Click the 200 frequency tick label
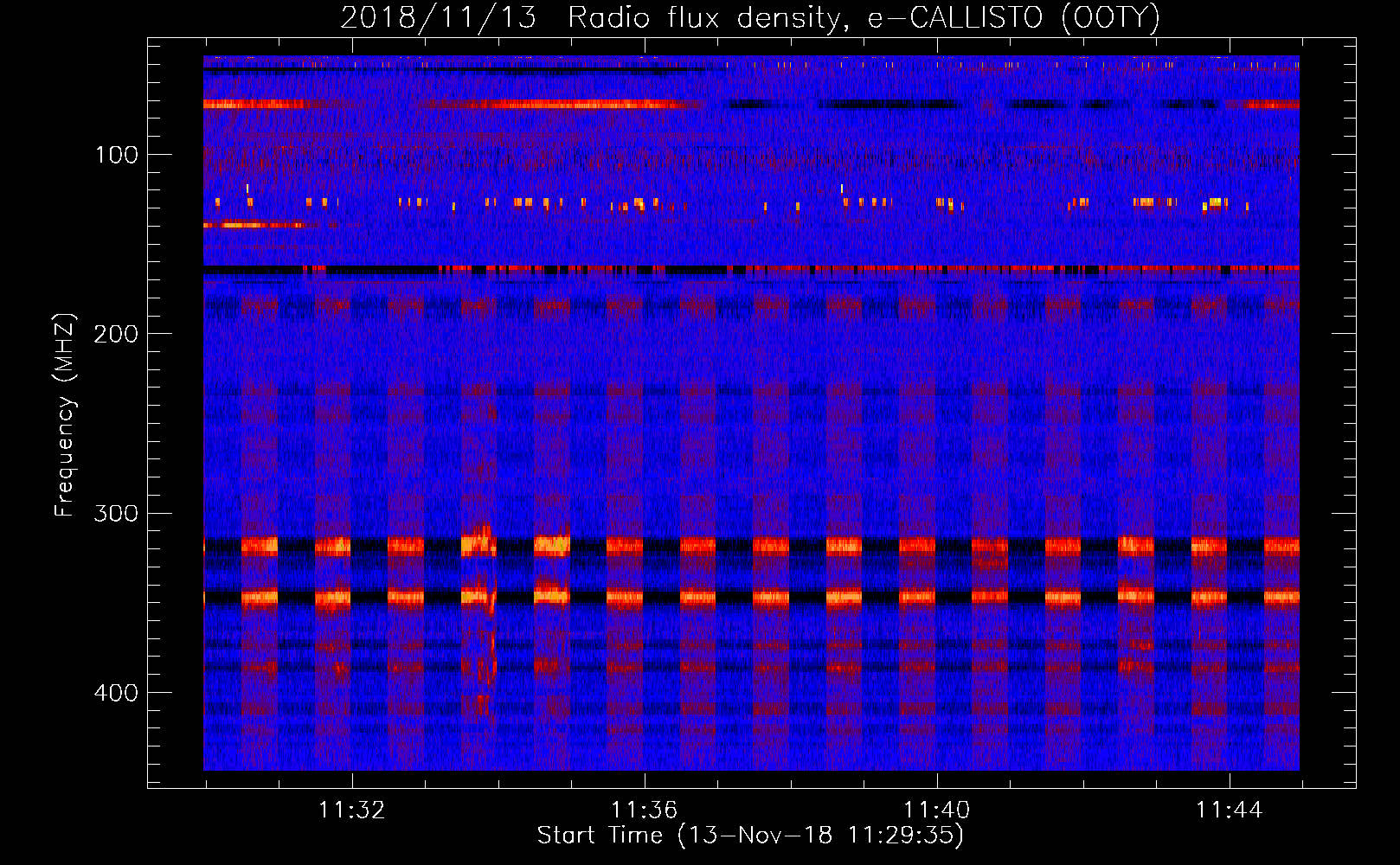This screenshot has height=865, width=1400. point(117,334)
